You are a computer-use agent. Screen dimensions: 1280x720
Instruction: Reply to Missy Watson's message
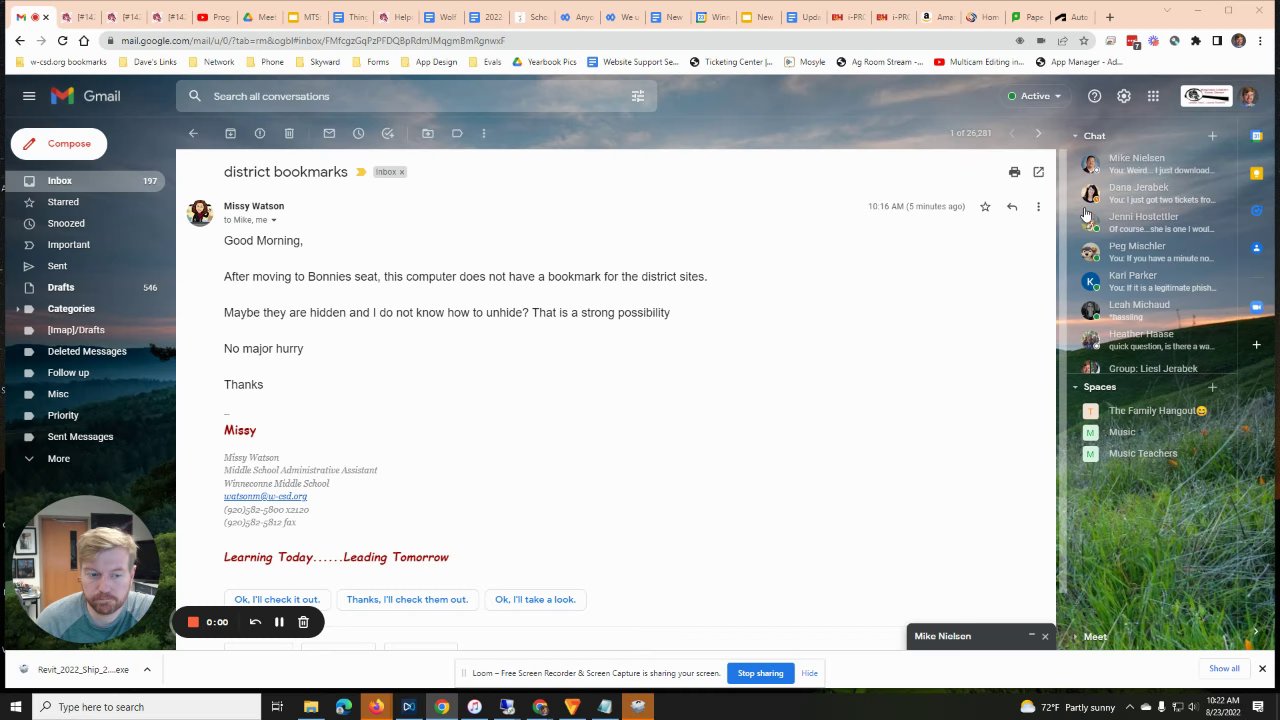(1012, 206)
